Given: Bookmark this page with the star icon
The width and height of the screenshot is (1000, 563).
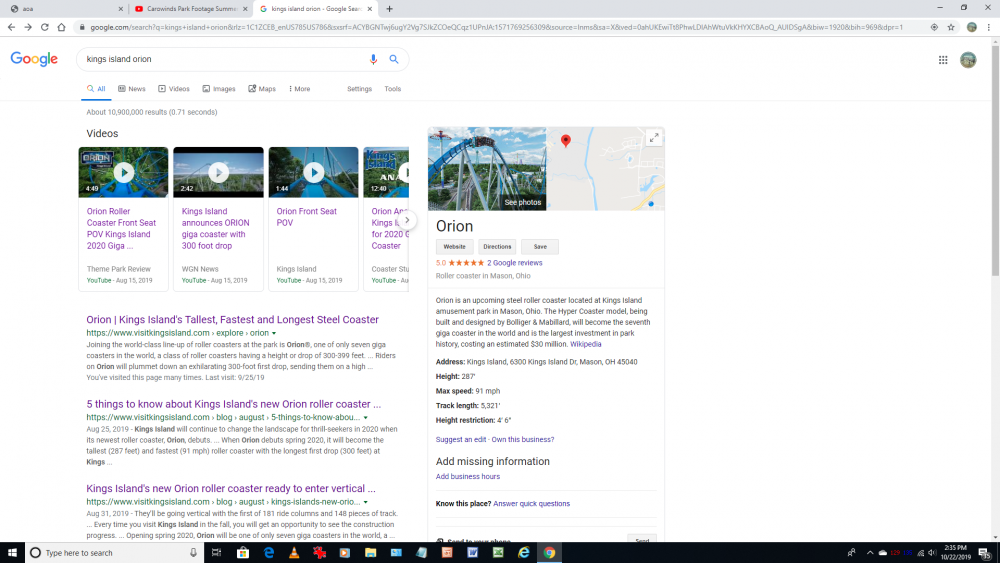Looking at the screenshot, I should (x=951, y=27).
